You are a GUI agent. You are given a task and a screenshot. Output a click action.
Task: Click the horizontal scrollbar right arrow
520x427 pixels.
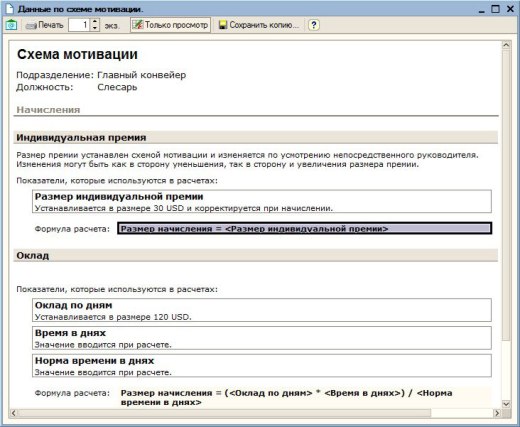pos(497,413)
